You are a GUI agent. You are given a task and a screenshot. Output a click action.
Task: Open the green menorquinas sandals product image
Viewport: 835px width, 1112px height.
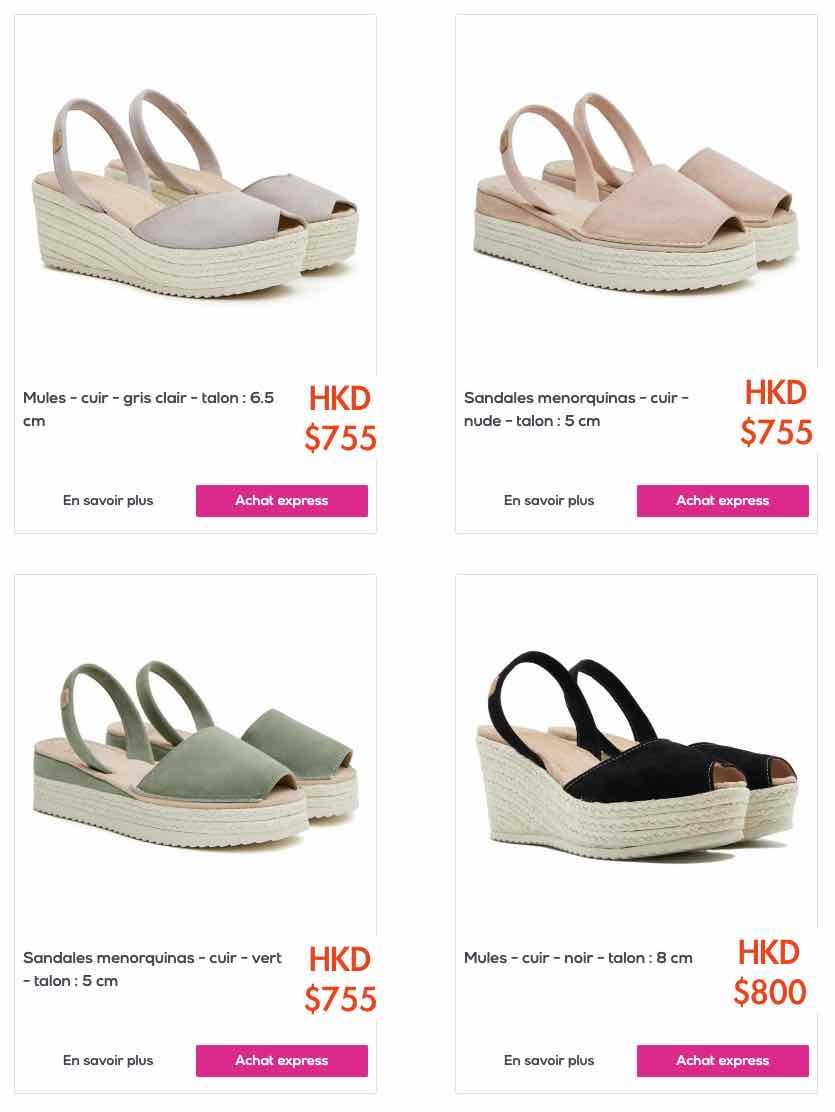(195, 755)
